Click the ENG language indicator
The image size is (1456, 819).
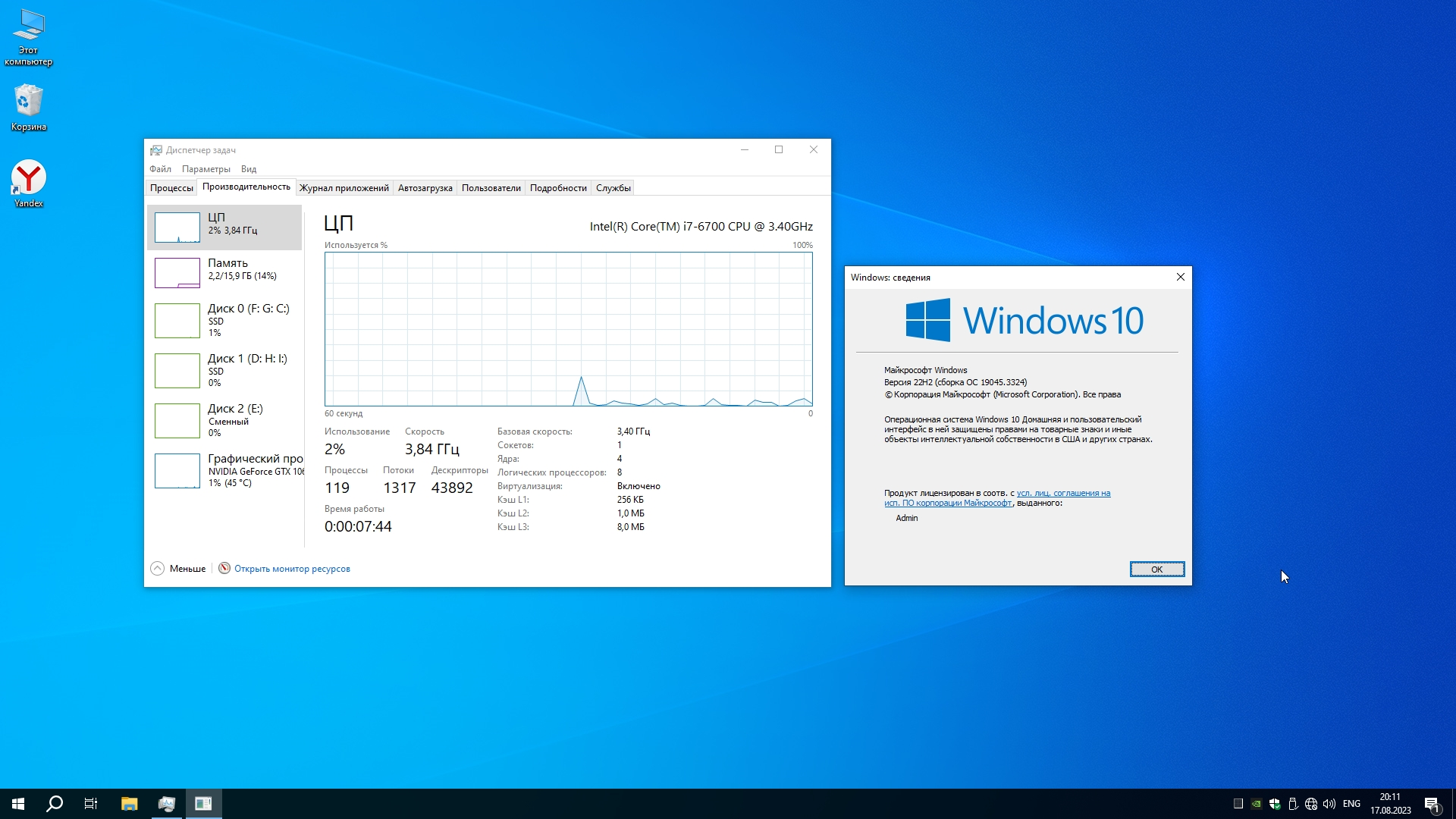coord(1351,804)
